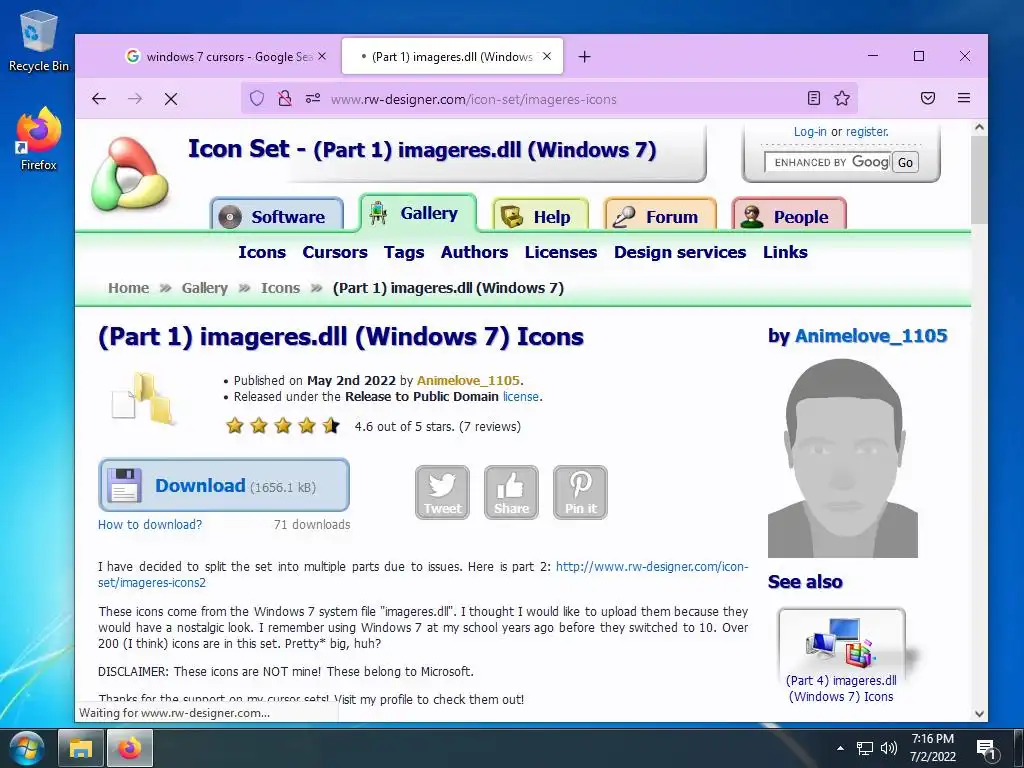This screenshot has width=1024, height=768.
Task: Open the shield tracking protection icon
Action: tap(257, 99)
